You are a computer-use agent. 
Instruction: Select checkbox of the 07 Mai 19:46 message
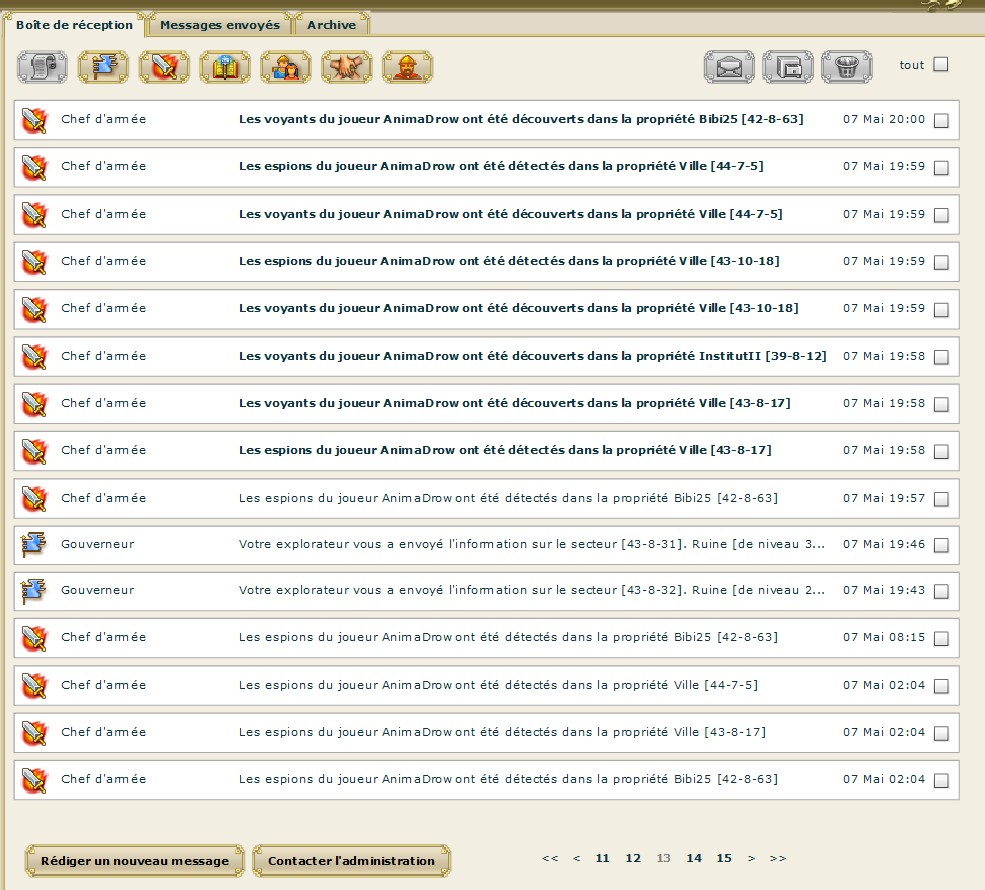[x=941, y=546]
